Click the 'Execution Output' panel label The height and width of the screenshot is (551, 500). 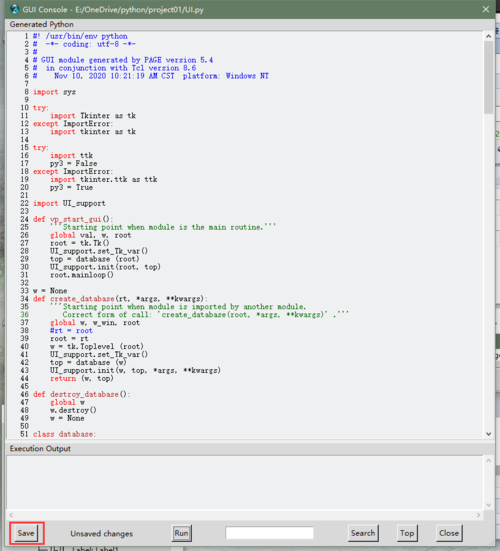pos(40,448)
